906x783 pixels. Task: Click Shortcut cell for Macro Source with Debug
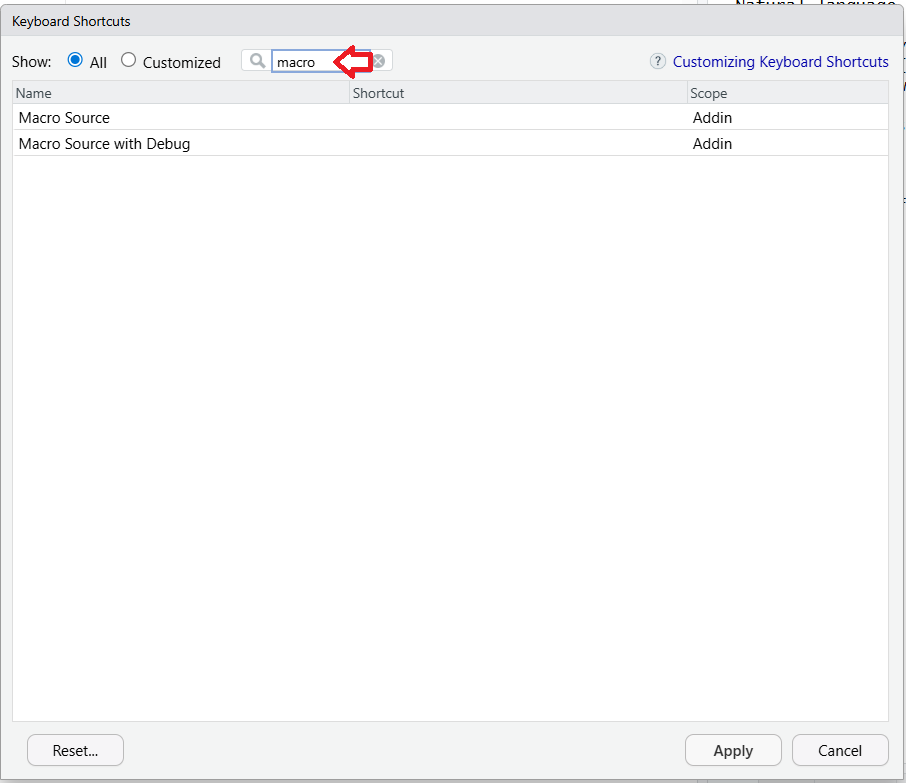[x=518, y=144]
